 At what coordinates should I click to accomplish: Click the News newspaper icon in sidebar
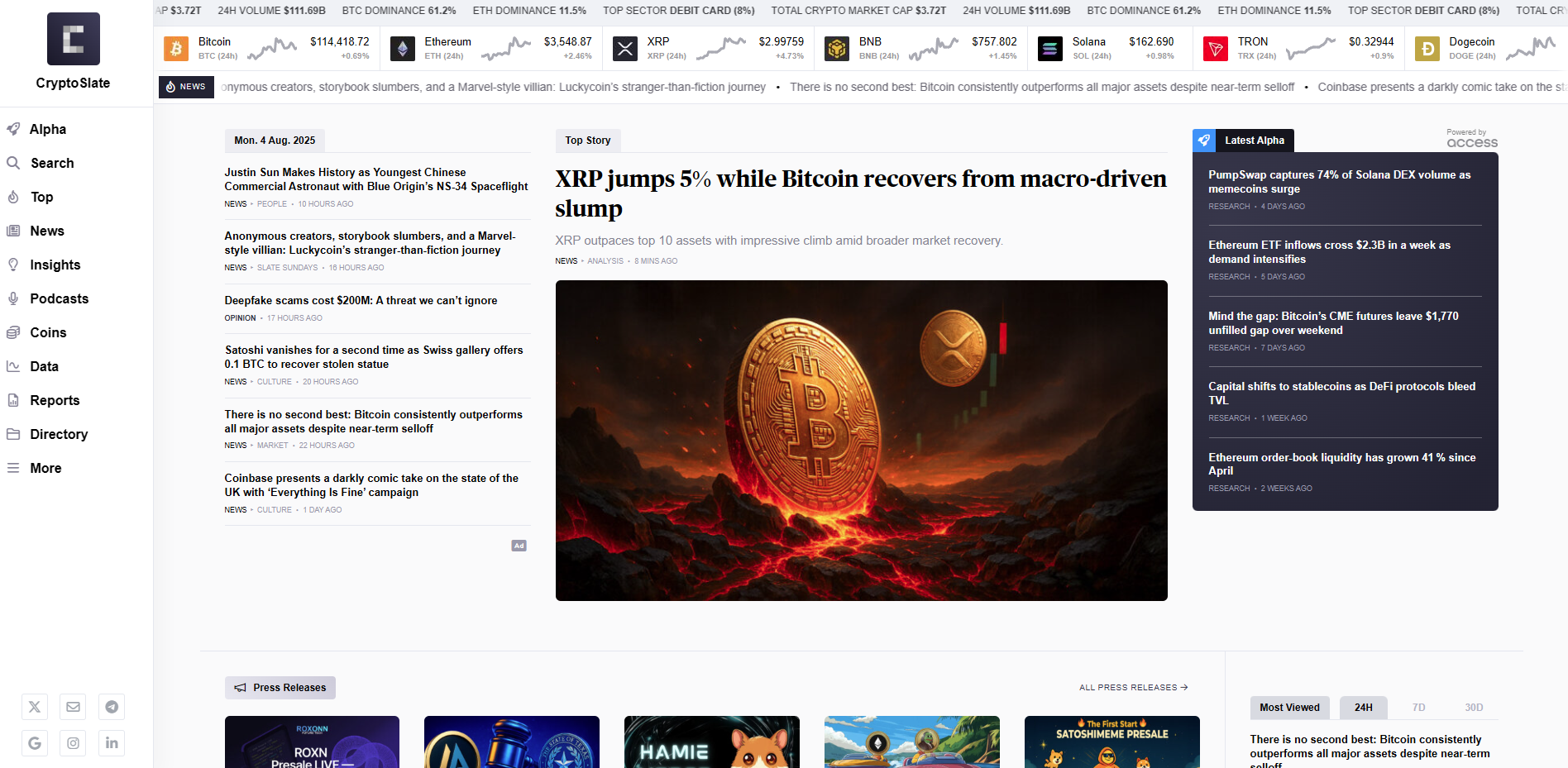tap(13, 231)
